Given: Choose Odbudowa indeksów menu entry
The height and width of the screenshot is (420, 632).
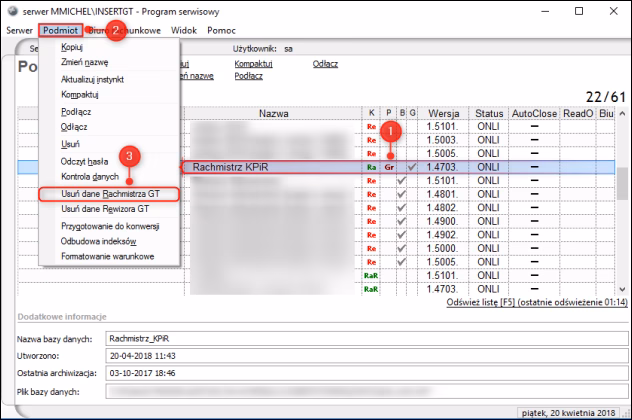Looking at the screenshot, I should click(x=97, y=241).
